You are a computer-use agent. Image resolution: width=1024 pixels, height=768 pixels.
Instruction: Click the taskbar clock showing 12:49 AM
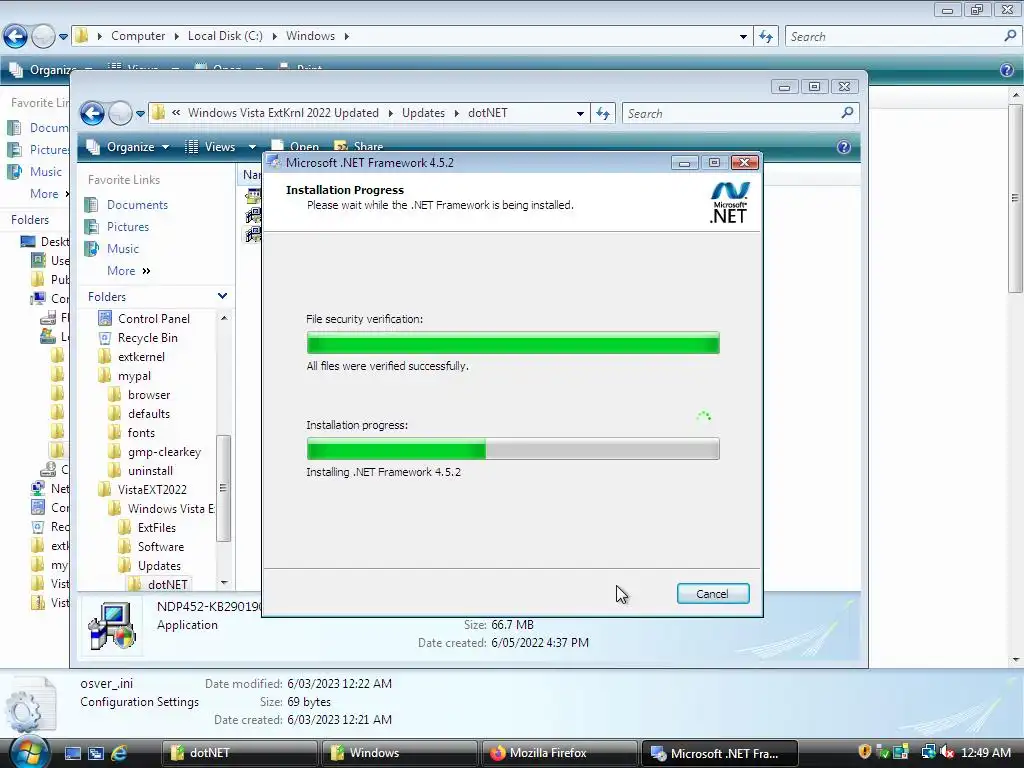pyautogui.click(x=985, y=752)
